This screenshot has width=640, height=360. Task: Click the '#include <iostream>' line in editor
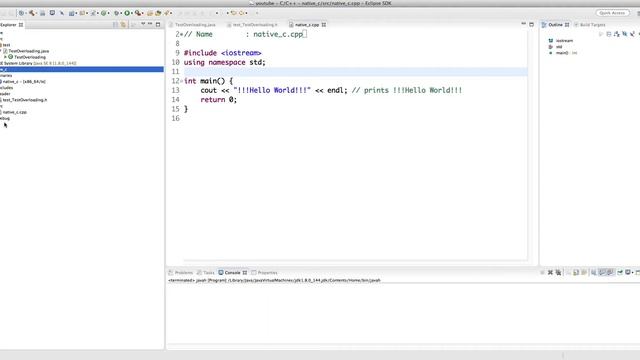point(222,53)
